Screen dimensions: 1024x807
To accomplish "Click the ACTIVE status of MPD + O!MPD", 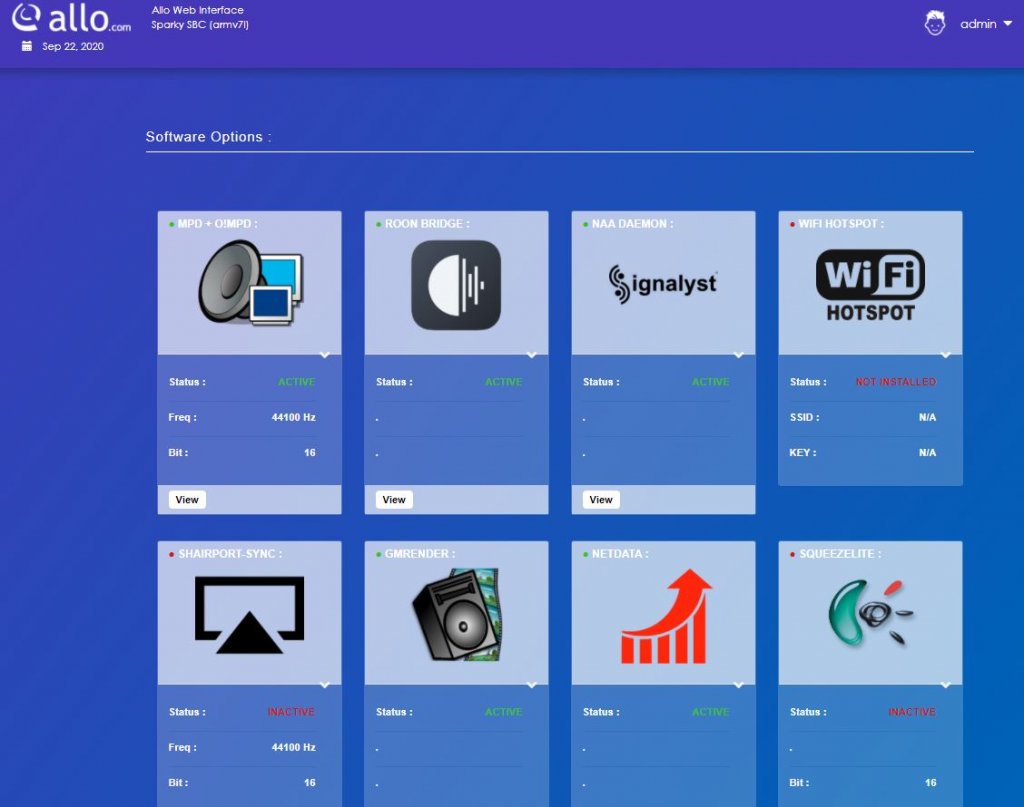I will (296, 382).
